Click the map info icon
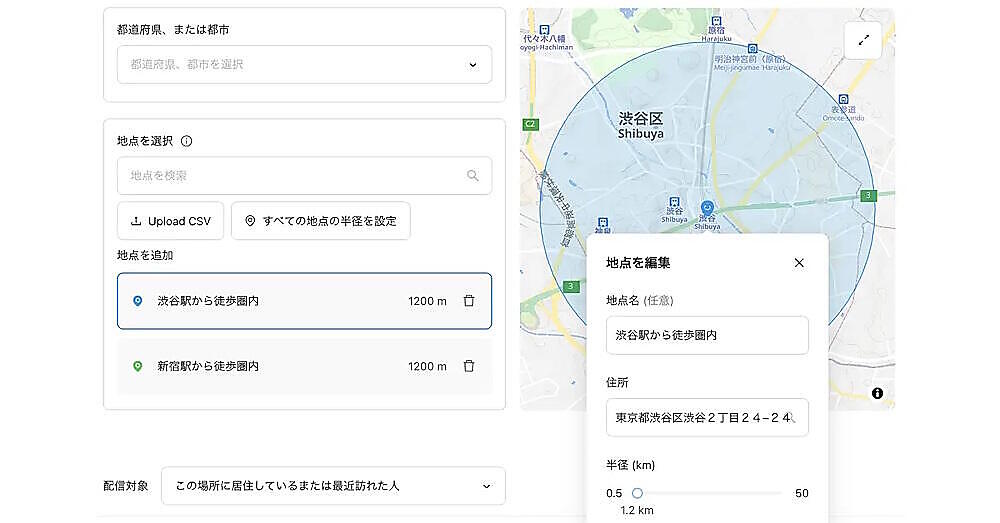The height and width of the screenshot is (523, 1000). click(877, 393)
